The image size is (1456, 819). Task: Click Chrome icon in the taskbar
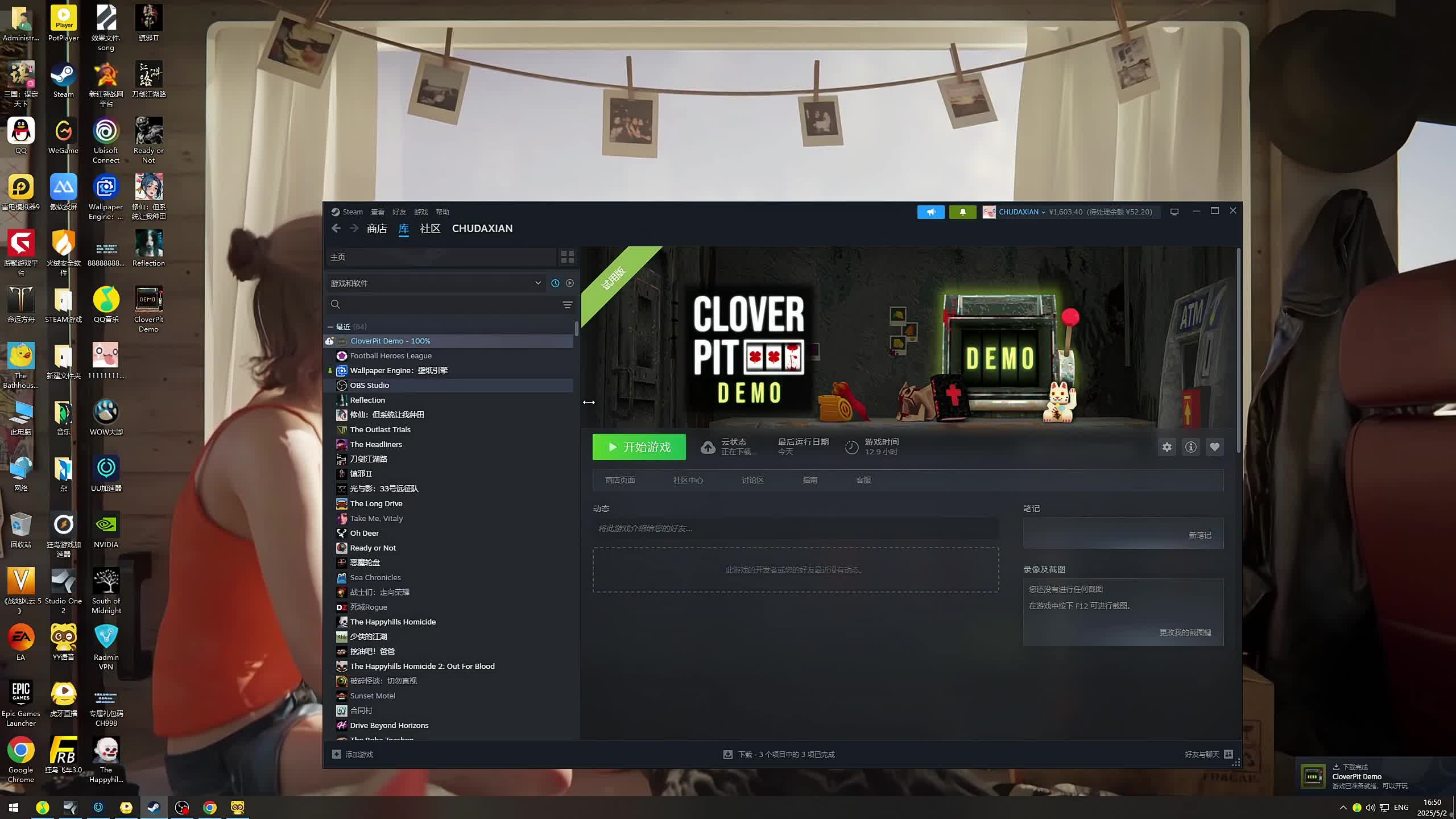210,807
